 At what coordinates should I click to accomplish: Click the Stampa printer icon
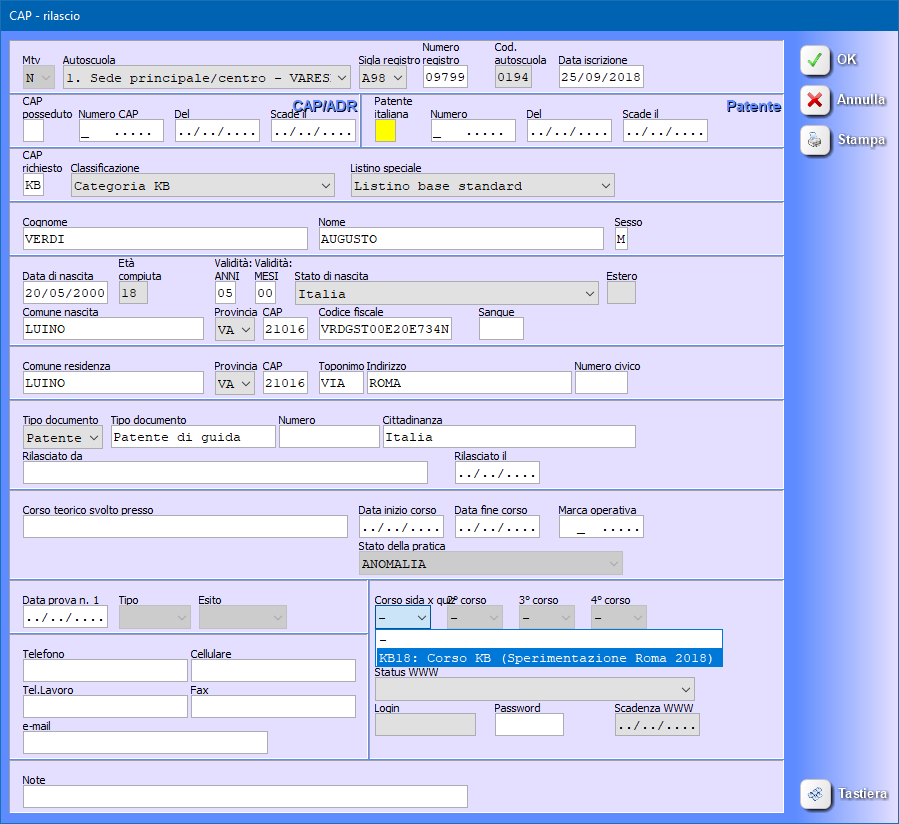click(x=816, y=140)
